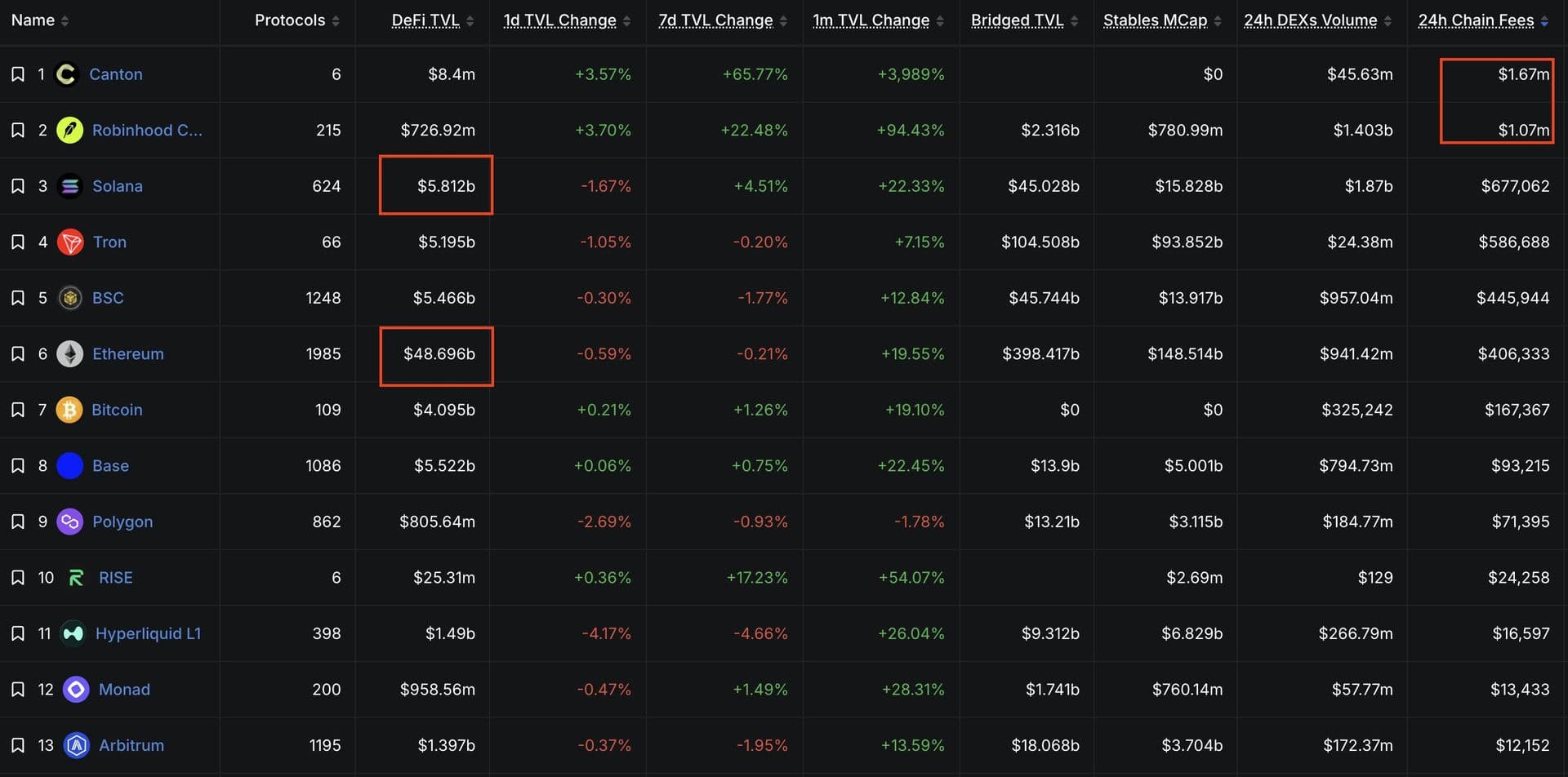Toggle bookmark for Bitcoin

[17, 410]
